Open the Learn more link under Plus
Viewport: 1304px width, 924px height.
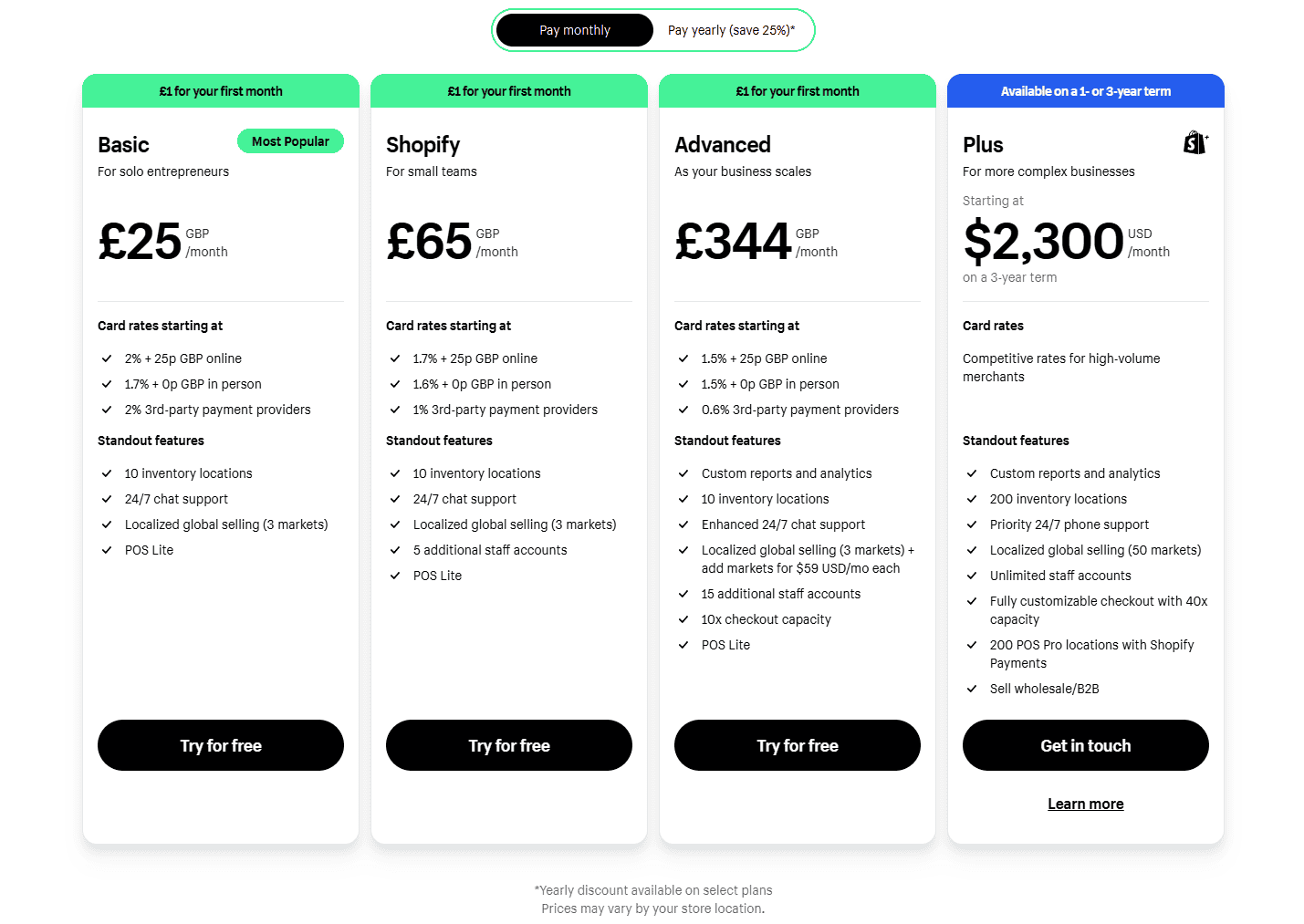pyautogui.click(x=1086, y=804)
